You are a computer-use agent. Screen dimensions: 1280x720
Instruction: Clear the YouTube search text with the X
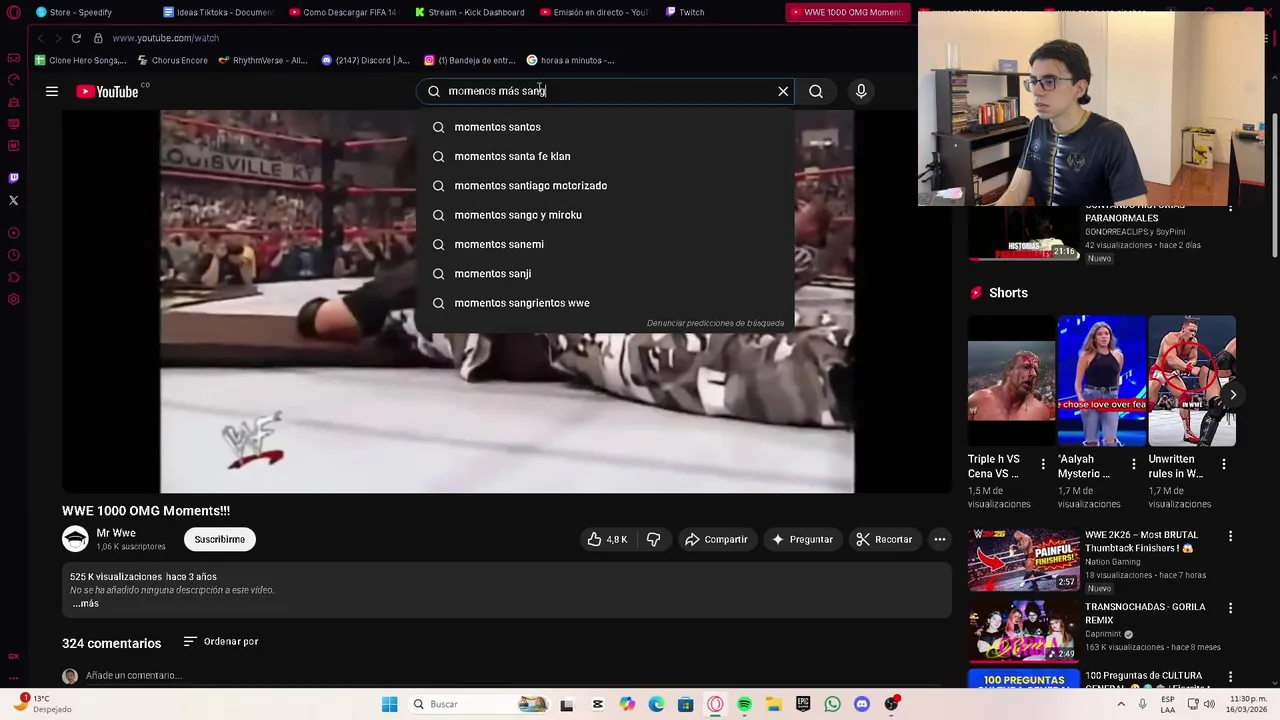[783, 91]
